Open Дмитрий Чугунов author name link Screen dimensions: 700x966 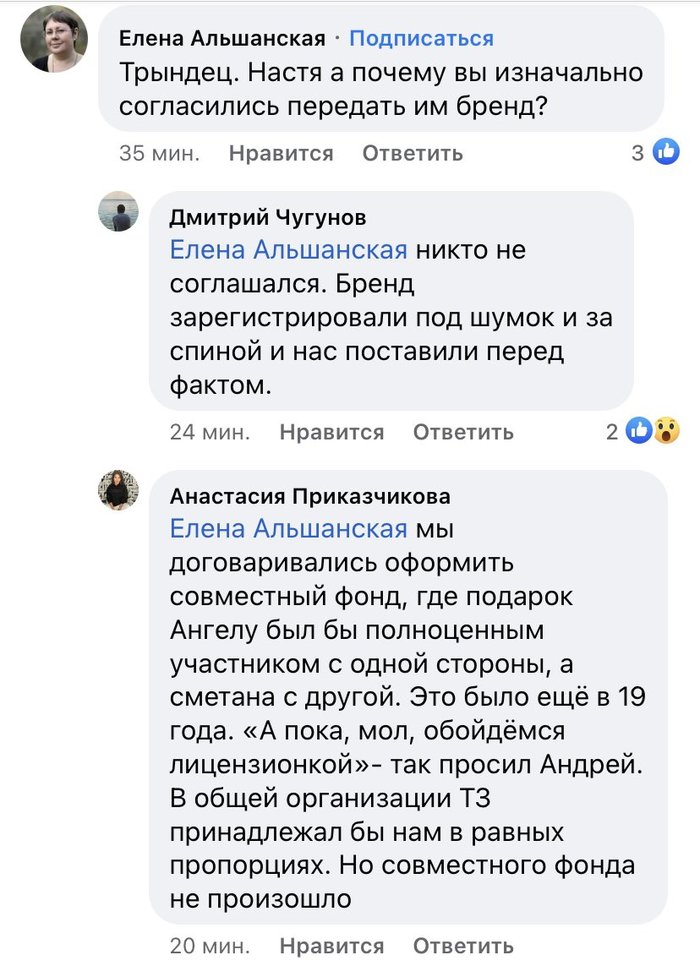point(268,217)
